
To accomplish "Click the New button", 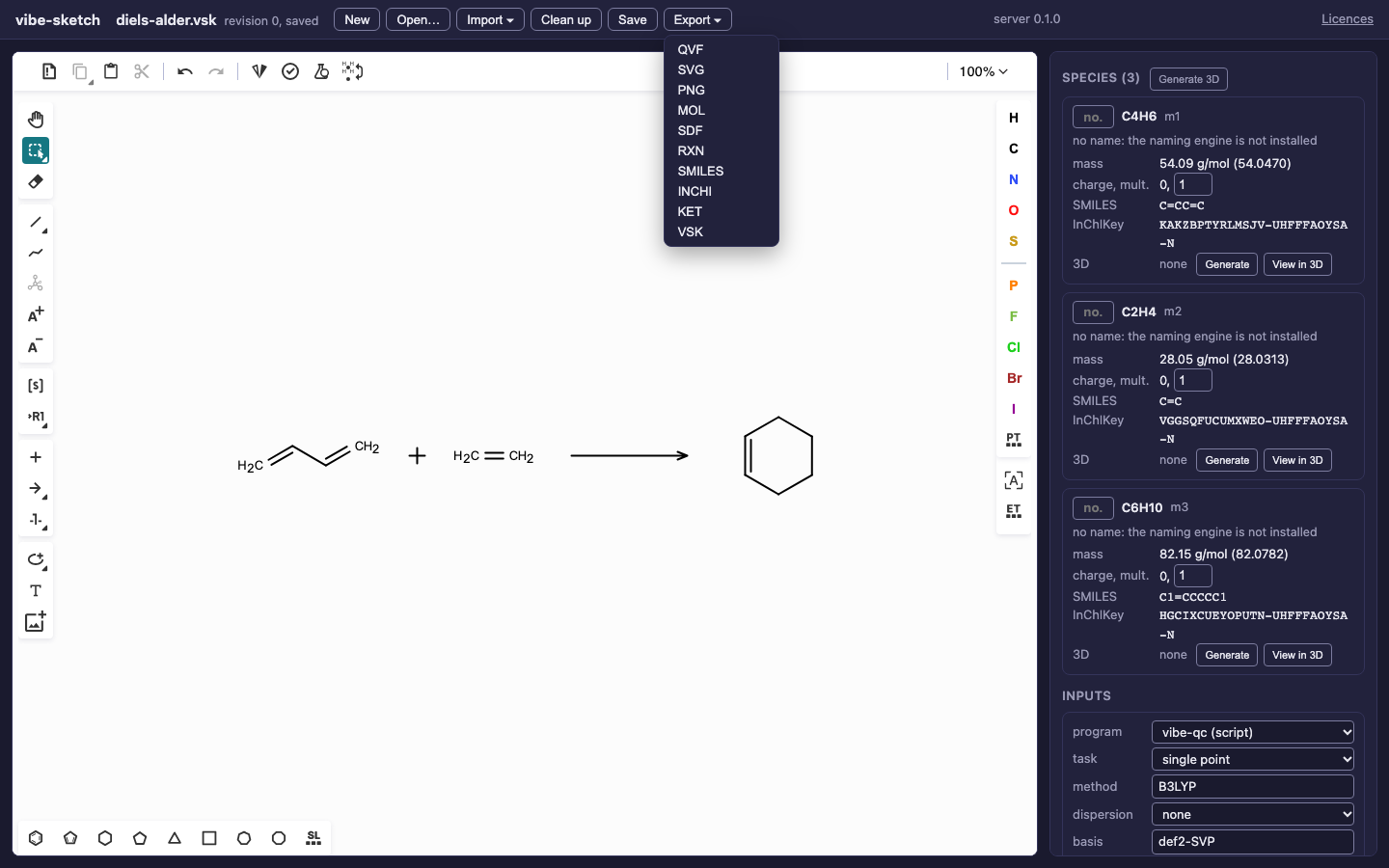I will (357, 19).
